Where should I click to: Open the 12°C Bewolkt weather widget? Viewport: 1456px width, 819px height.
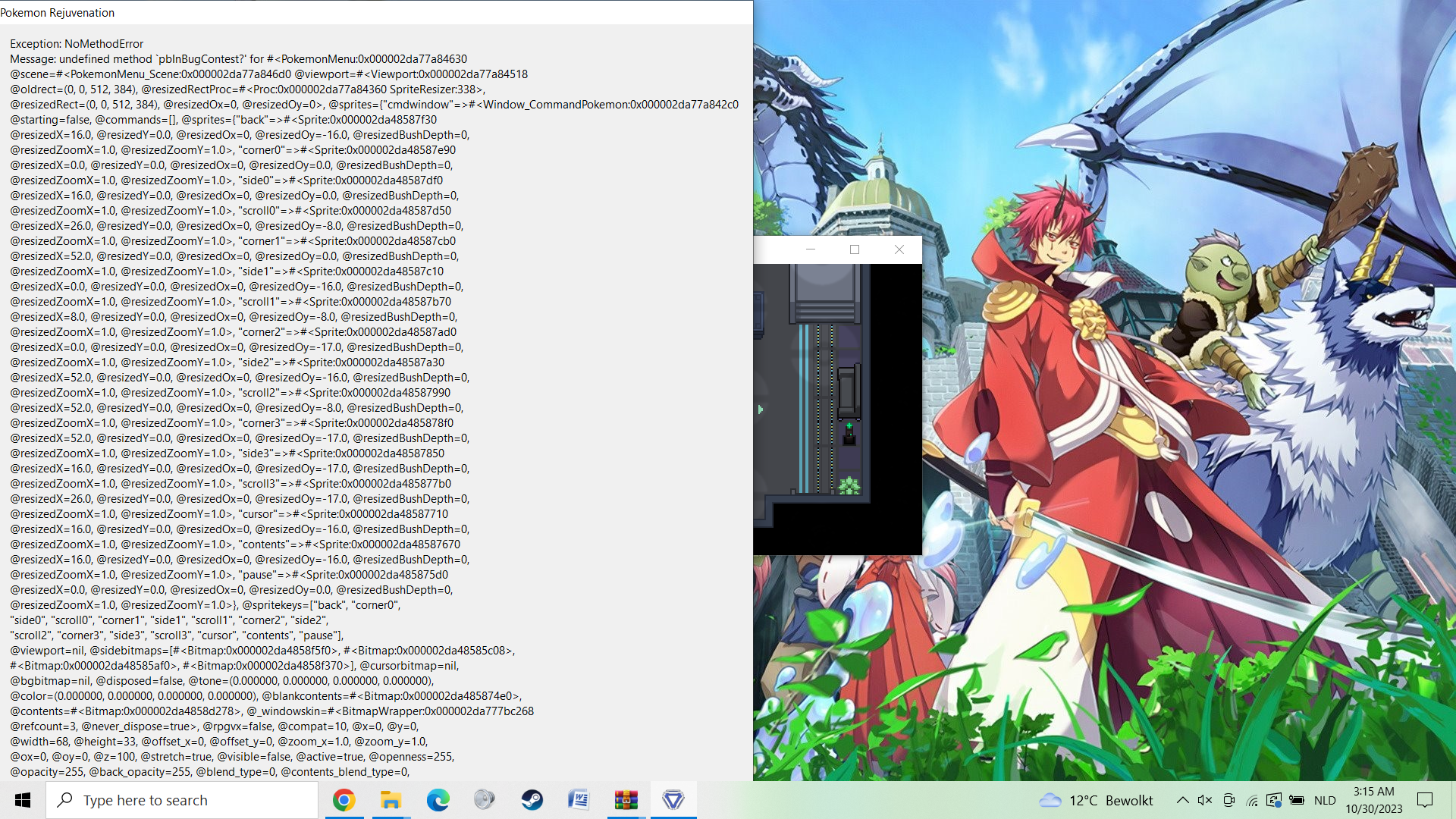(x=1097, y=800)
